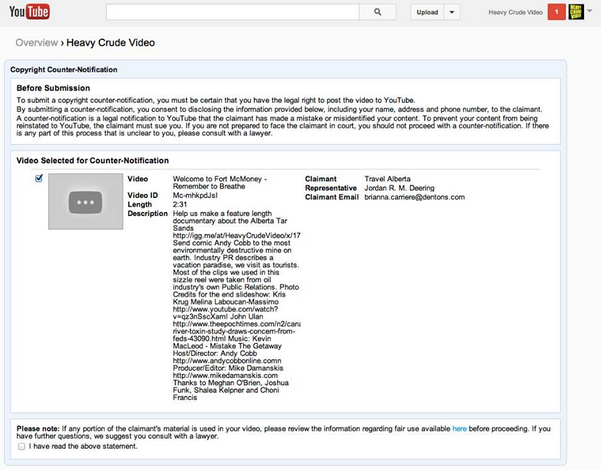Open the fair use 'here' link
This screenshot has height=470, width=601.
coord(459,429)
